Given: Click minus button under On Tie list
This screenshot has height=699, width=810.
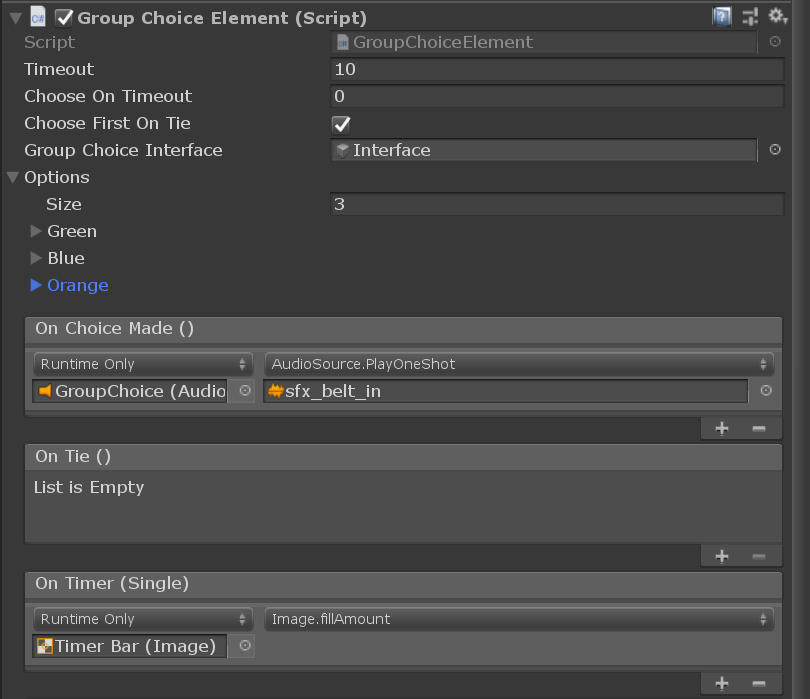Looking at the screenshot, I should pos(758,556).
